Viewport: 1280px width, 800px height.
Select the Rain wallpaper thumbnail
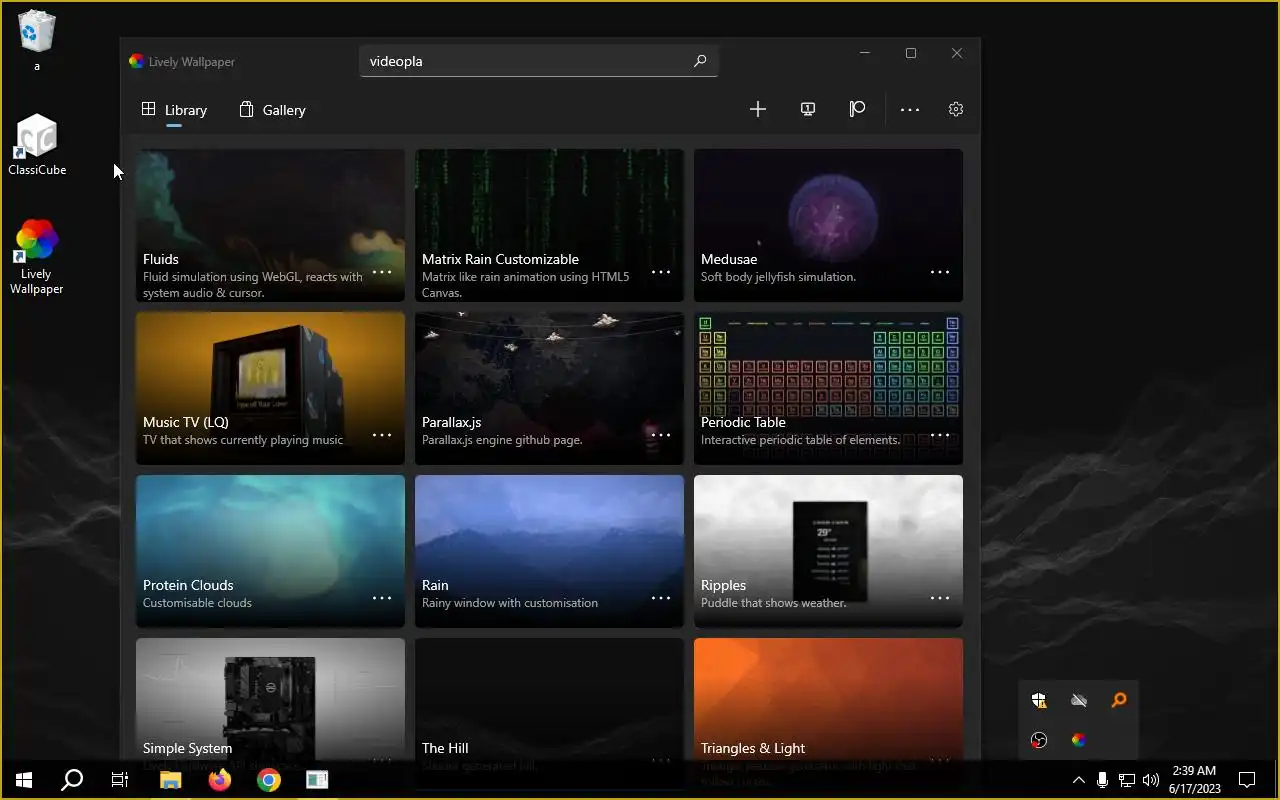[x=549, y=551]
